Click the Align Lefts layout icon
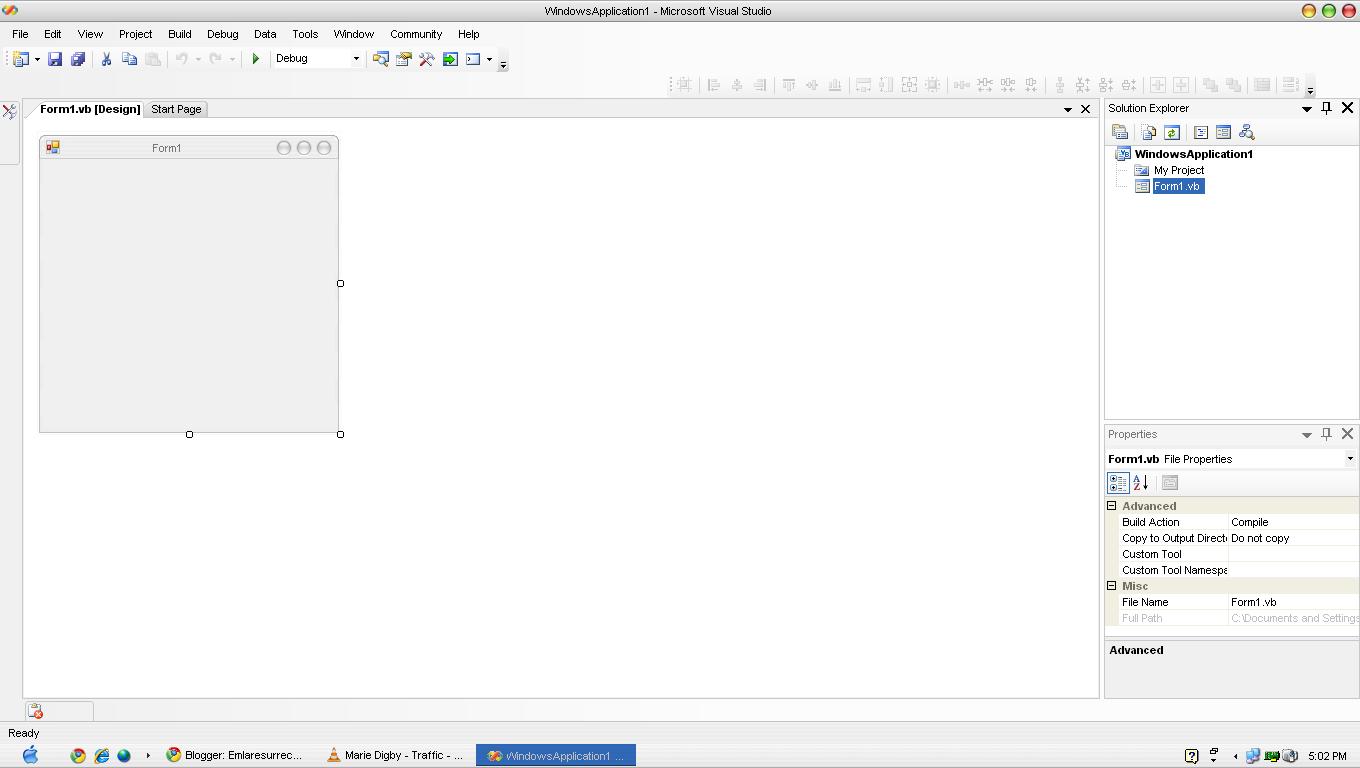 point(714,85)
